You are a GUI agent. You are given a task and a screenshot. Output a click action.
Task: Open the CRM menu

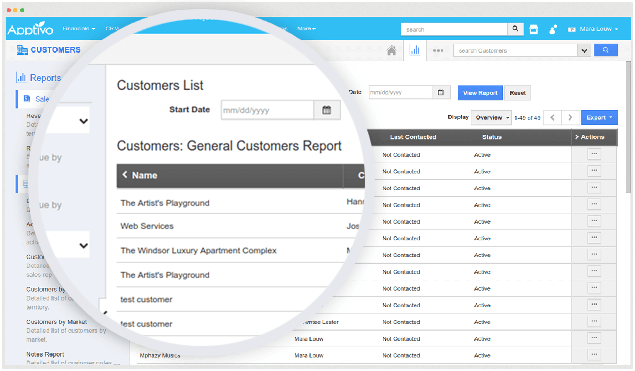pyautogui.click(x=112, y=29)
